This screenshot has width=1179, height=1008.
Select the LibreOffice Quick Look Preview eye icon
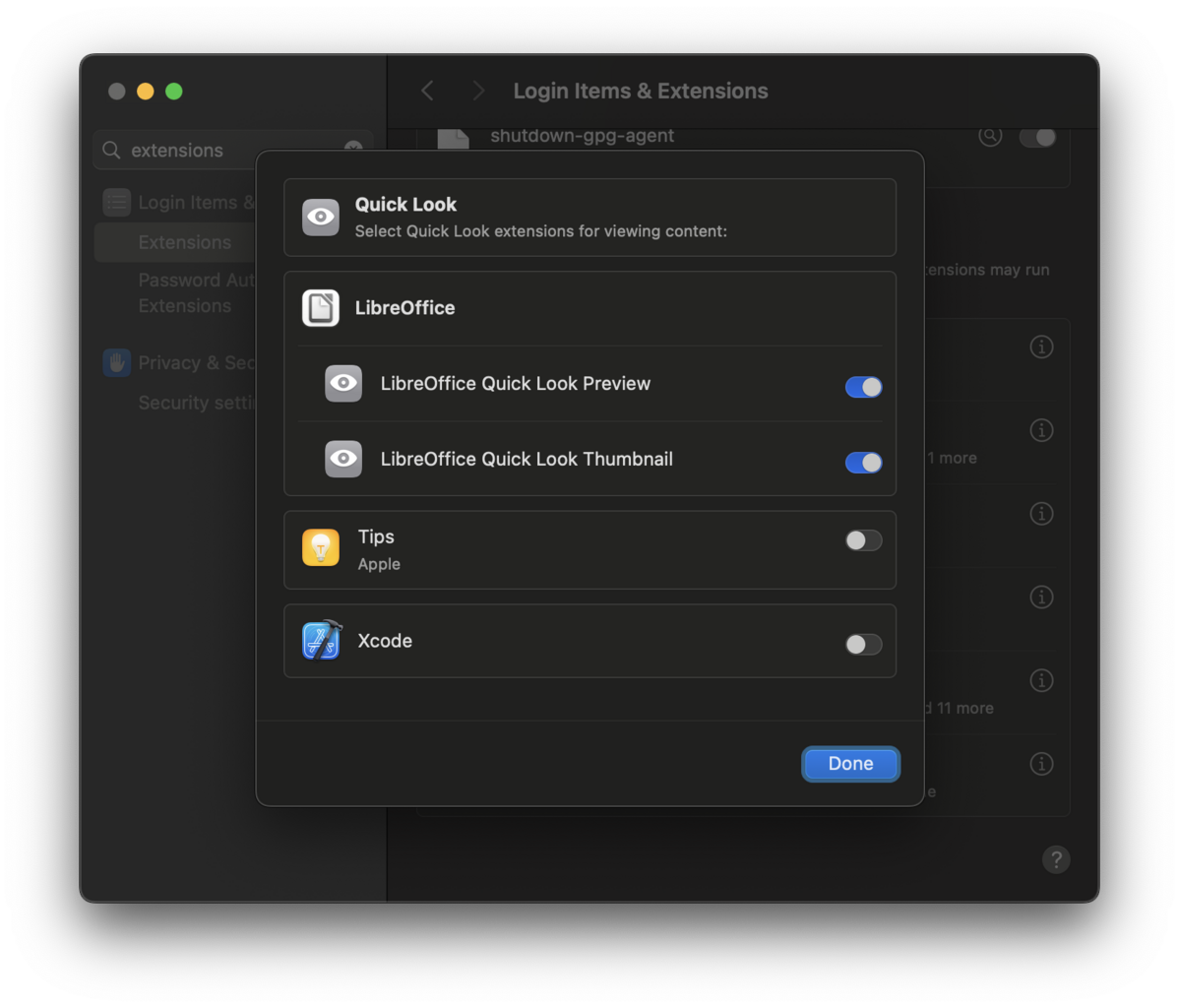(343, 384)
